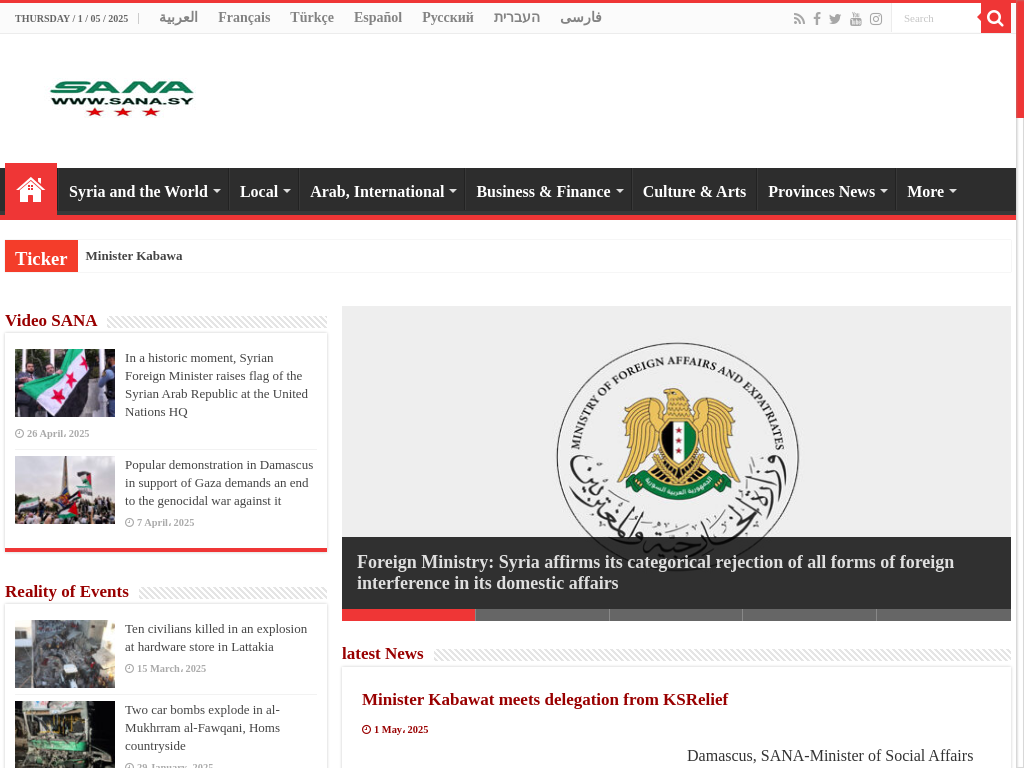
Task: Open the Homs car bombs thumbnail
Action: 65,735
